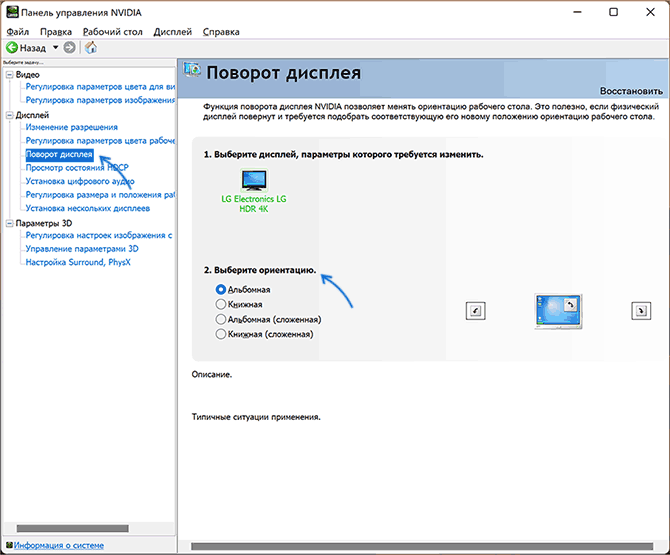Open the Файл menu

pyautogui.click(x=18, y=32)
